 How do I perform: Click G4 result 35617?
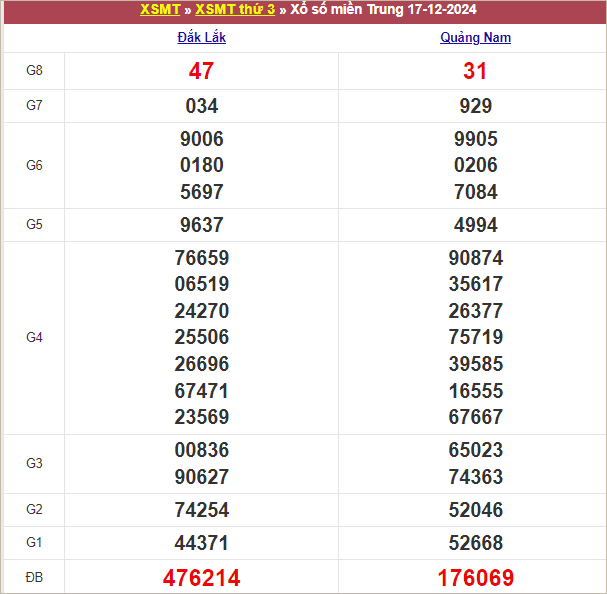click(x=475, y=284)
